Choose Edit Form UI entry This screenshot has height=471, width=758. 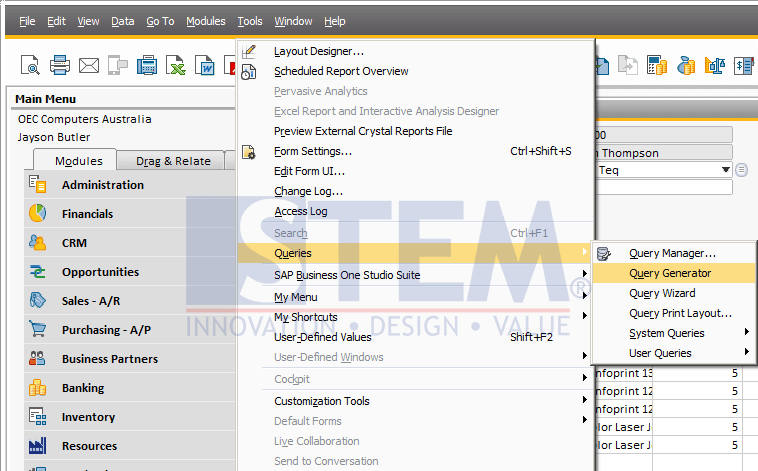[416, 171]
